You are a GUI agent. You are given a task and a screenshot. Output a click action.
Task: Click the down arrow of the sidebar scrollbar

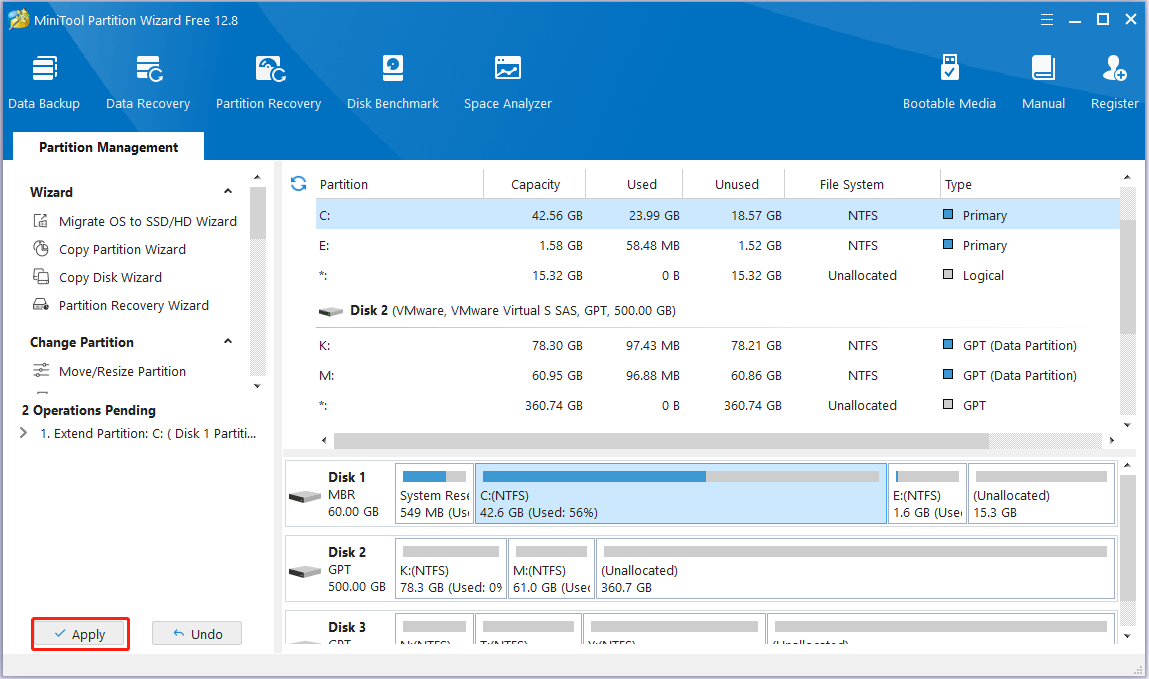(256, 386)
